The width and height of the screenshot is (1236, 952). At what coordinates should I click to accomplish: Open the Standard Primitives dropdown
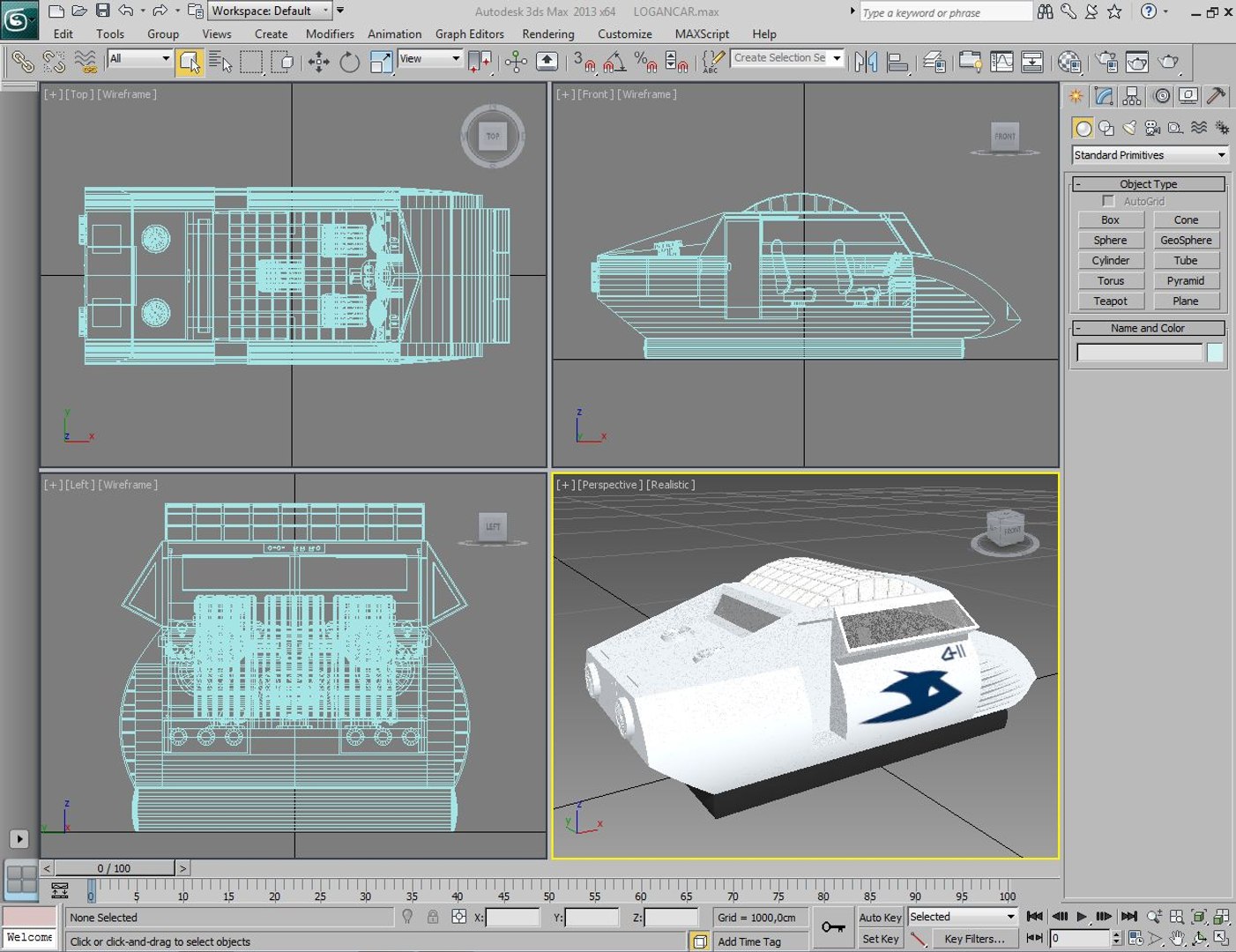click(1149, 155)
